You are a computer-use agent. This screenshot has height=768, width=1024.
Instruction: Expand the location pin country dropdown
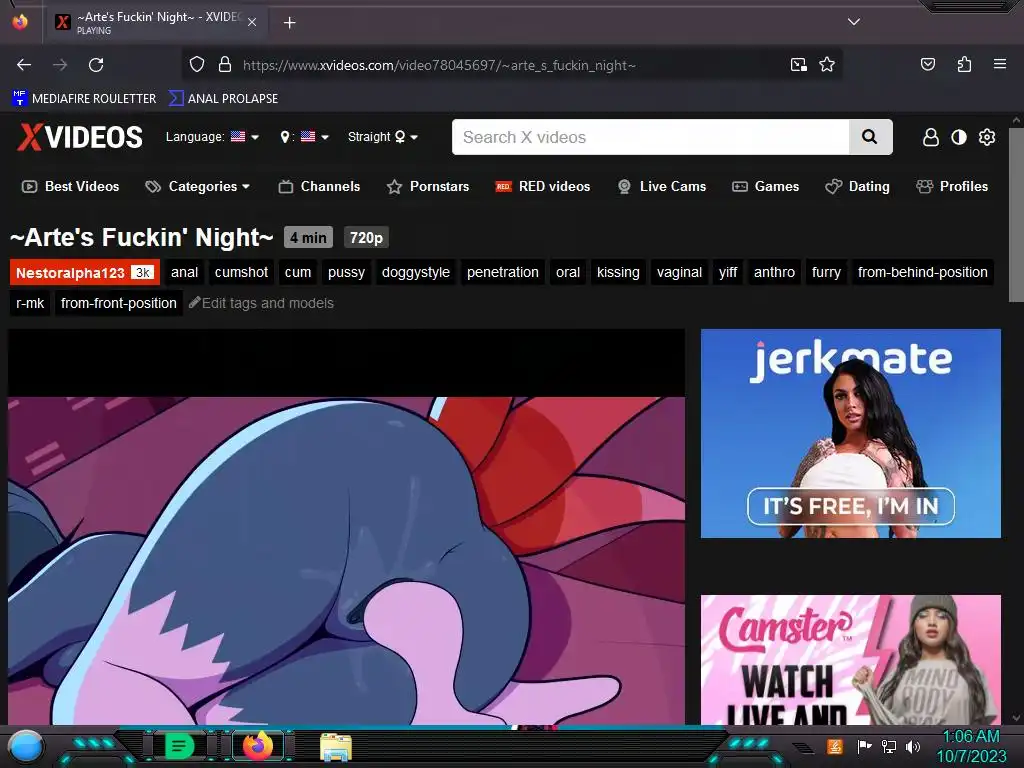(x=304, y=136)
